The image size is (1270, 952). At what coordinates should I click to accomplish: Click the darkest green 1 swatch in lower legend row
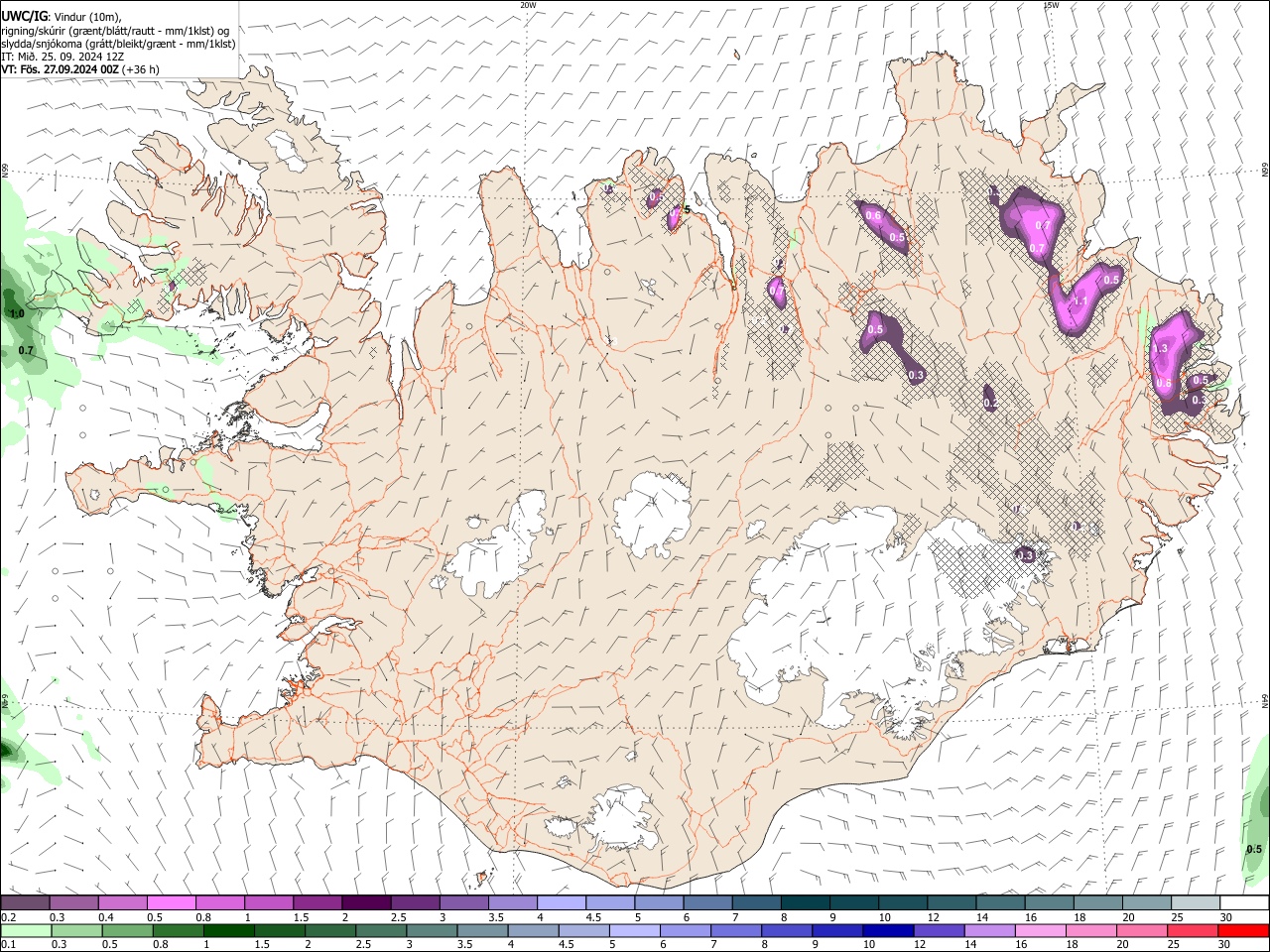tap(229, 930)
